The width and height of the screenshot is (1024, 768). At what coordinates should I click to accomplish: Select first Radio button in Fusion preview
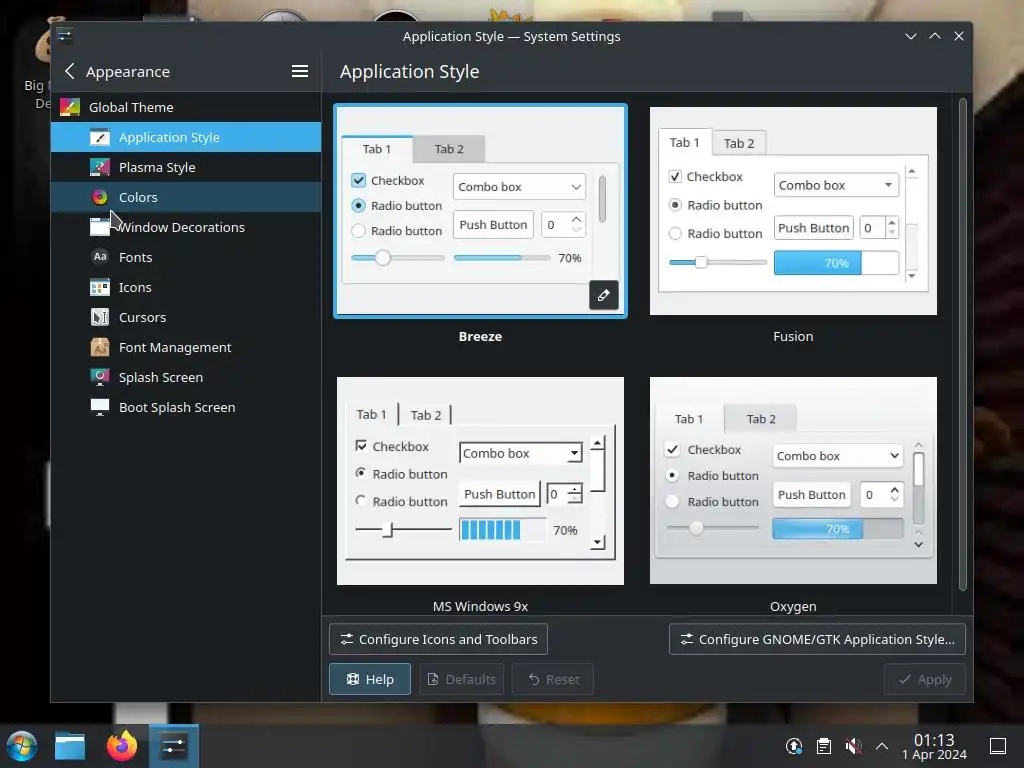[675, 205]
